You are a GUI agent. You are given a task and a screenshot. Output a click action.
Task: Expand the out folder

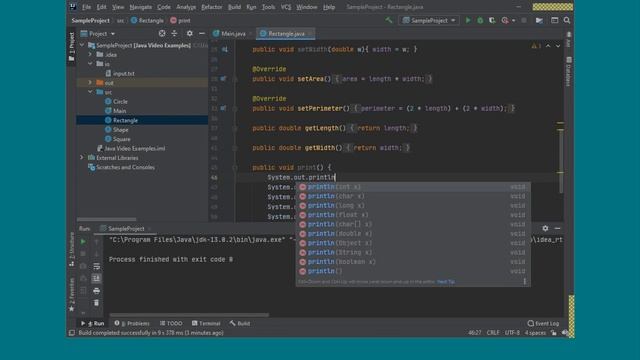point(90,82)
